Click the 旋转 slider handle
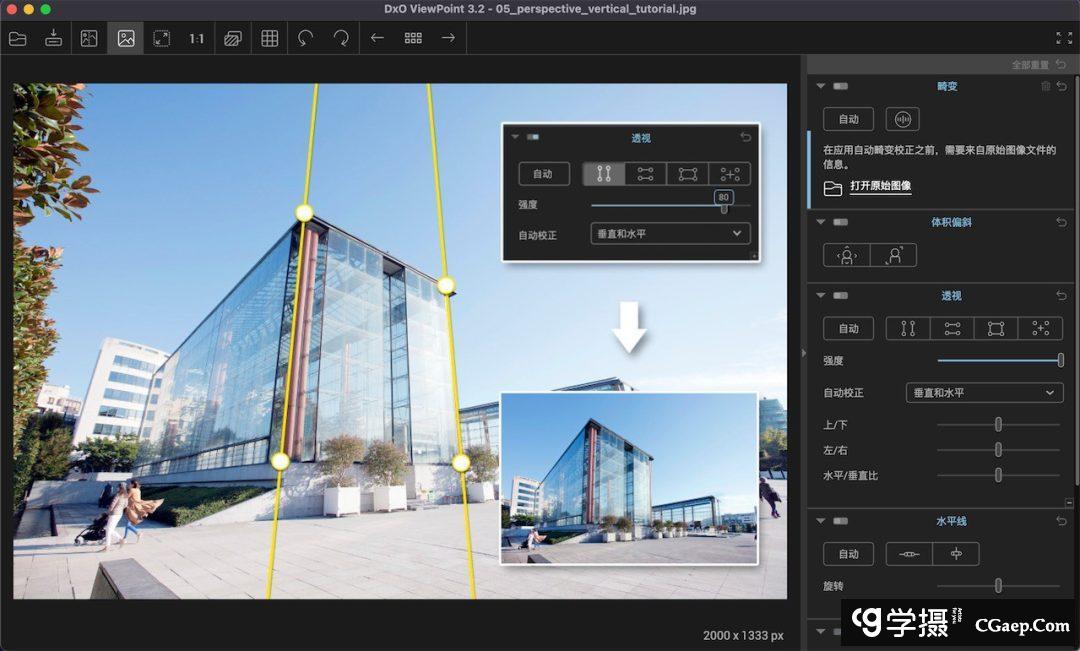The image size is (1080, 651). pyautogui.click(x=998, y=586)
